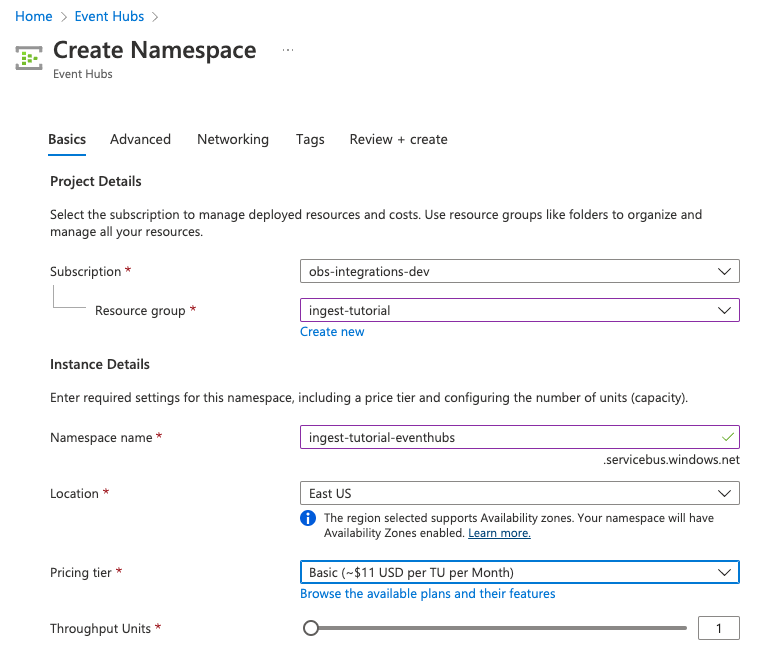Switch to the Advanced tab
This screenshot has height=661, width=778.
[140, 139]
